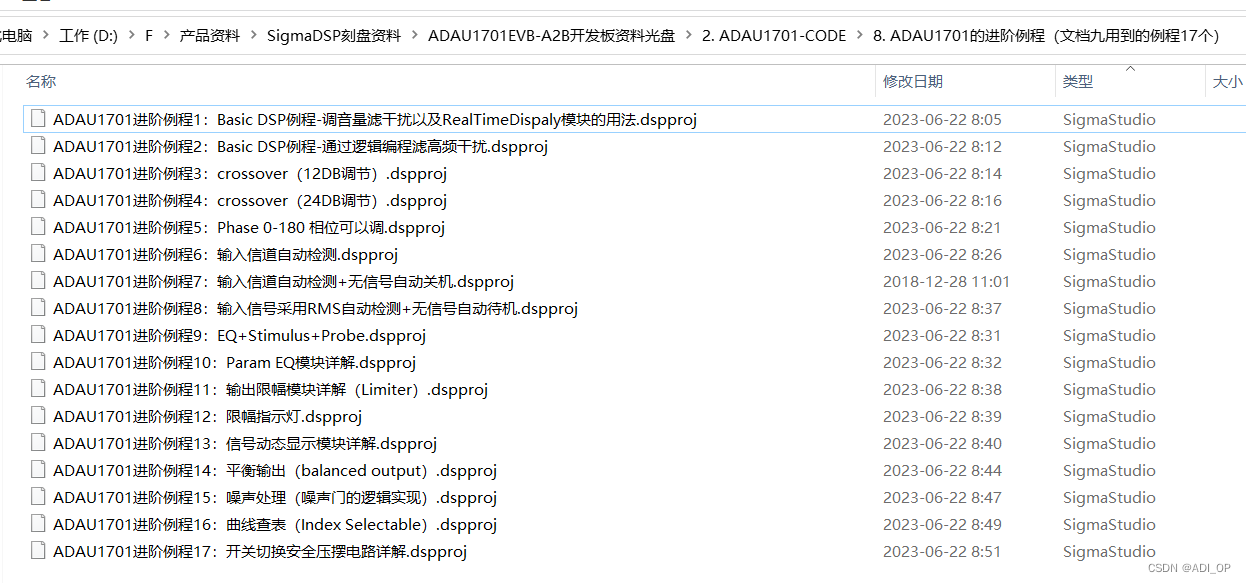
Task: Navigate to 工作 (D:) in the address bar
Action: 88,35
